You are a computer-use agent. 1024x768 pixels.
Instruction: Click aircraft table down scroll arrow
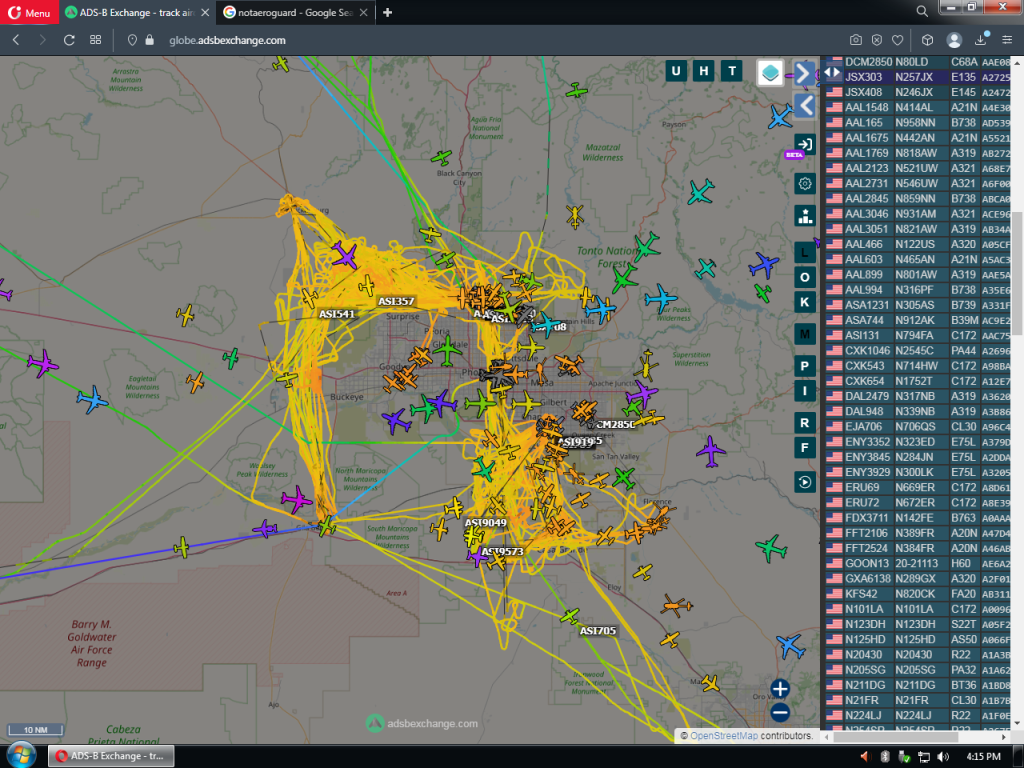[1017, 724]
